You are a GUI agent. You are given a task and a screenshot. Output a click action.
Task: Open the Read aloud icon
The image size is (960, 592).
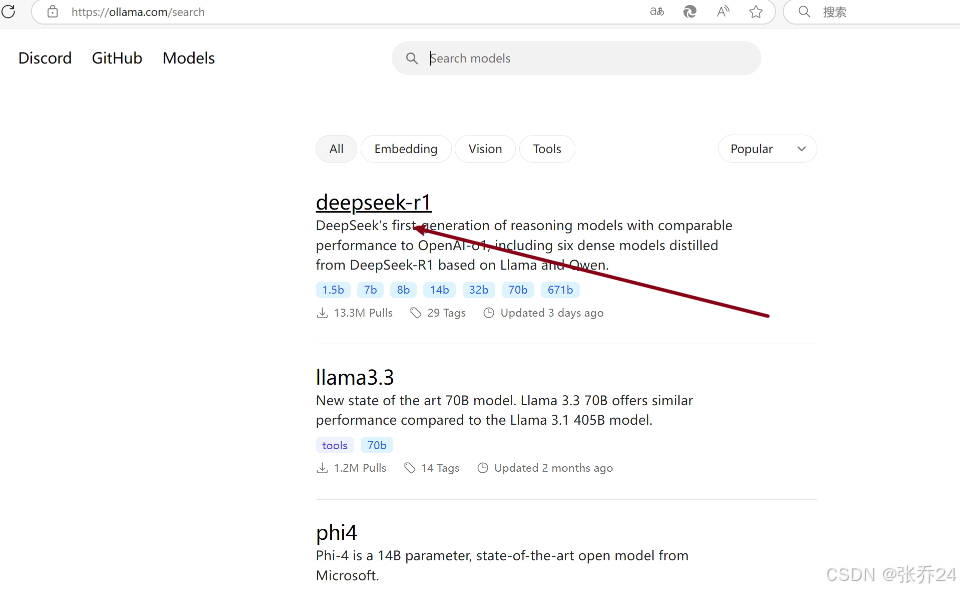coord(723,12)
